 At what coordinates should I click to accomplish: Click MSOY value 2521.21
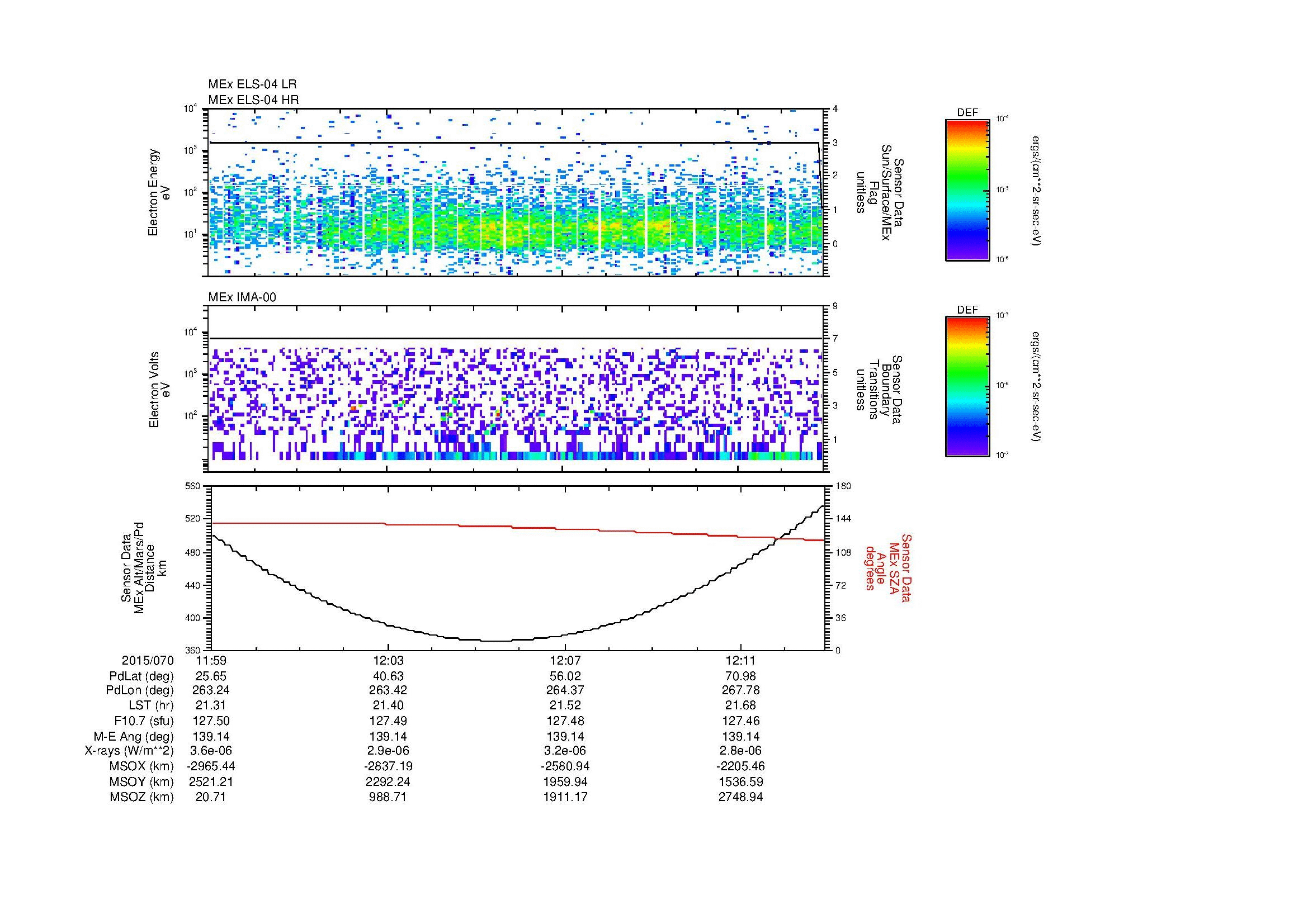pos(211,781)
